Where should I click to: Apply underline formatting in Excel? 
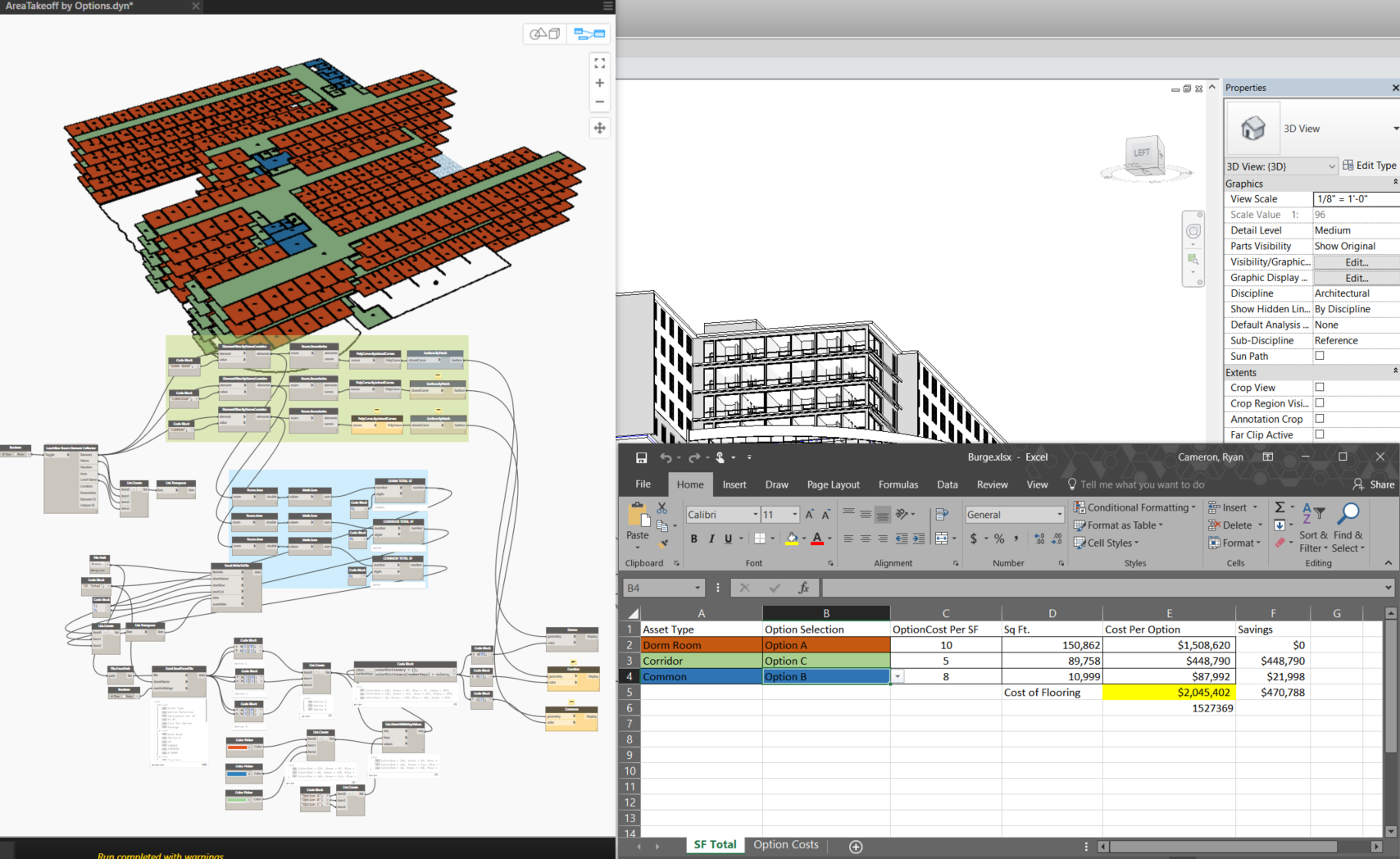pyautogui.click(x=728, y=539)
